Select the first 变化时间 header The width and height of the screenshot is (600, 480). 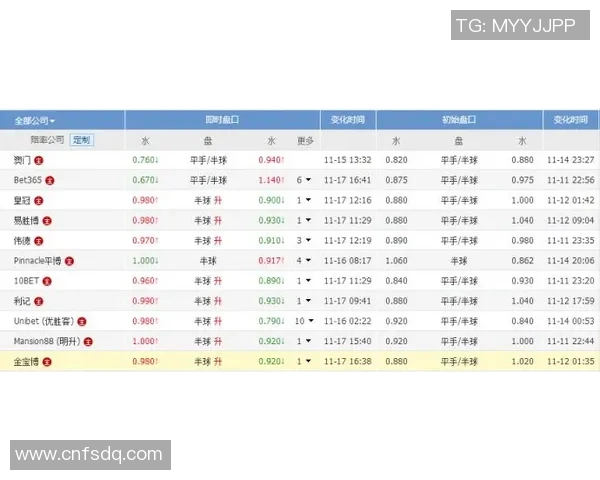pos(347,119)
